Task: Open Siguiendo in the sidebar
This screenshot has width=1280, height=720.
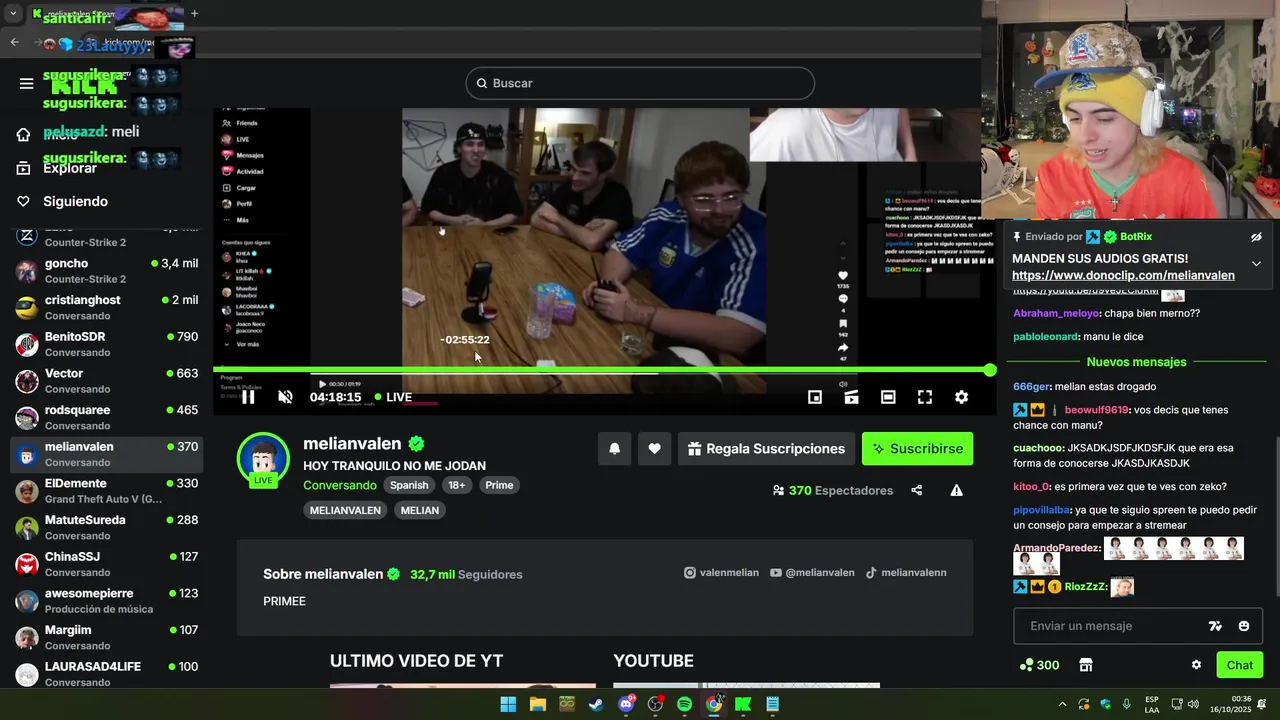Action: click(x=75, y=201)
